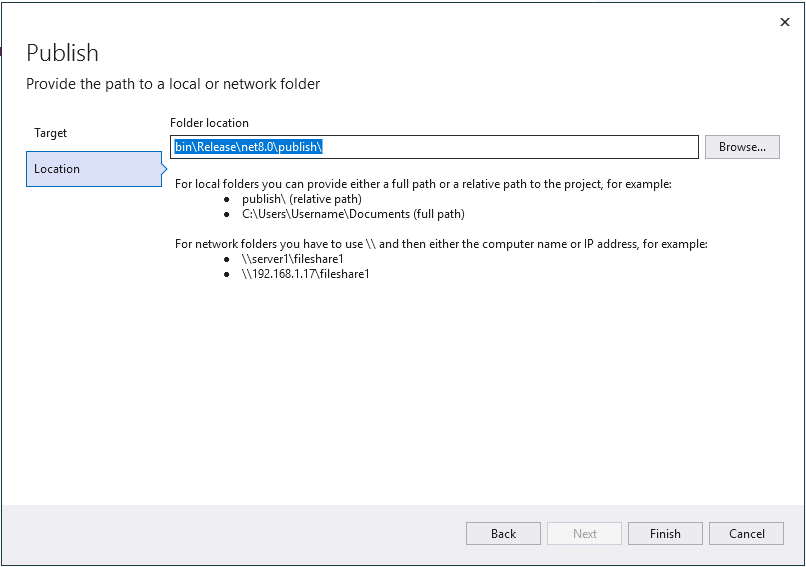Click the \\192.168.1.17\fileshare1 example
The height and width of the screenshot is (567, 806).
[305, 274]
